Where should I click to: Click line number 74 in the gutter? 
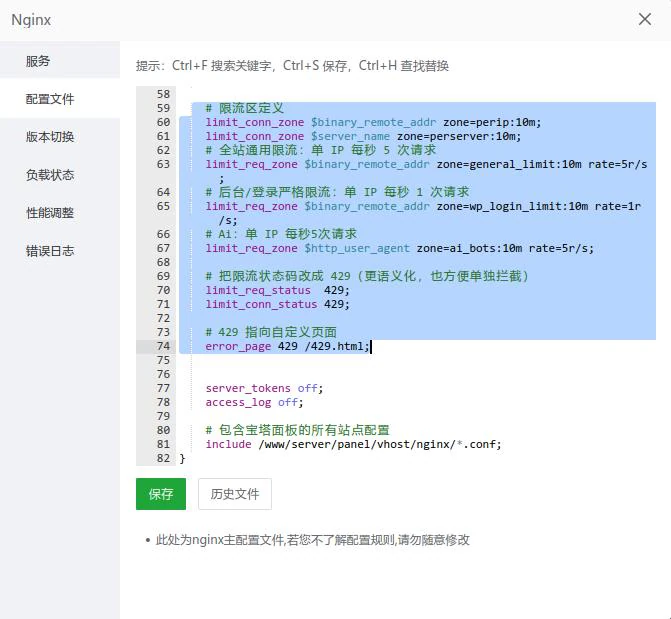[163, 346]
